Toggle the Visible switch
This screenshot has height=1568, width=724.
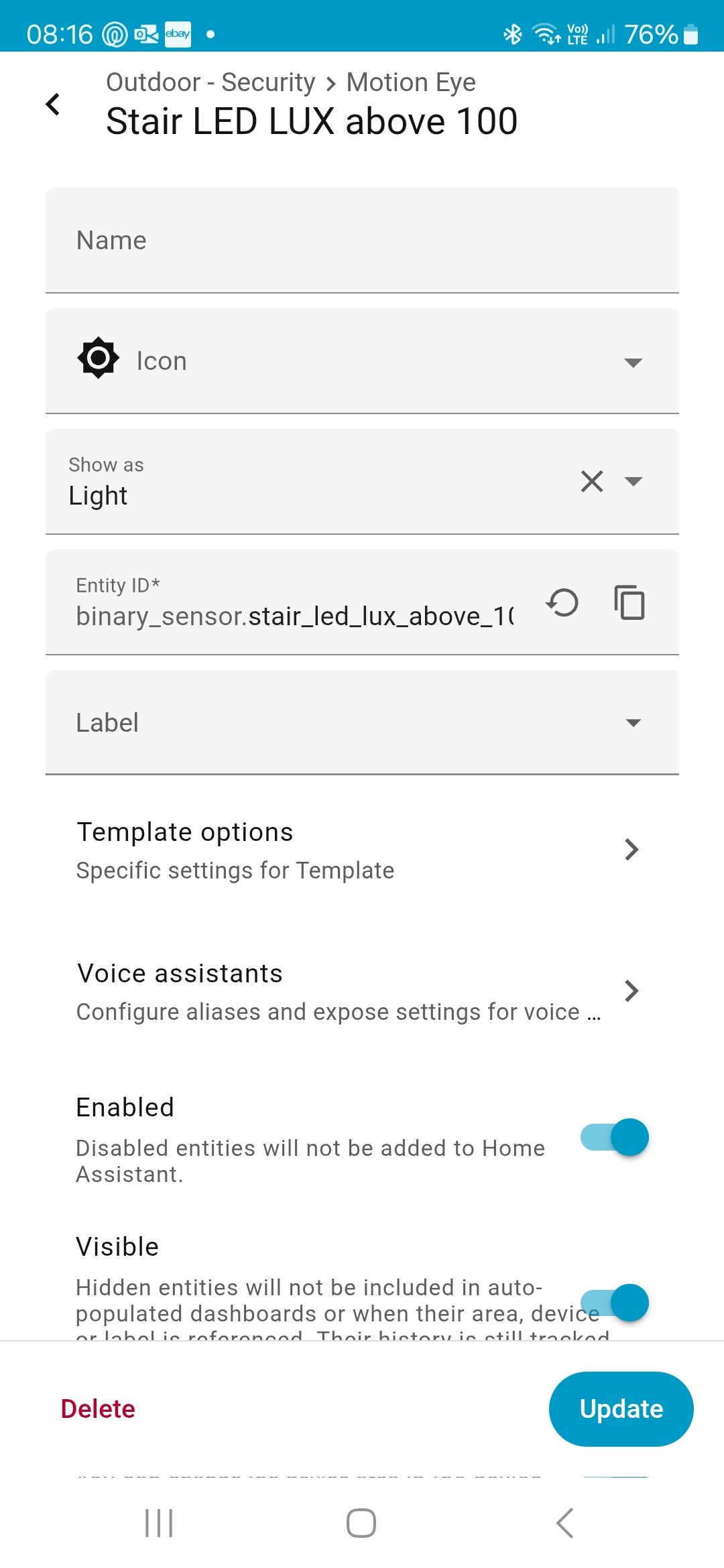tap(614, 1303)
